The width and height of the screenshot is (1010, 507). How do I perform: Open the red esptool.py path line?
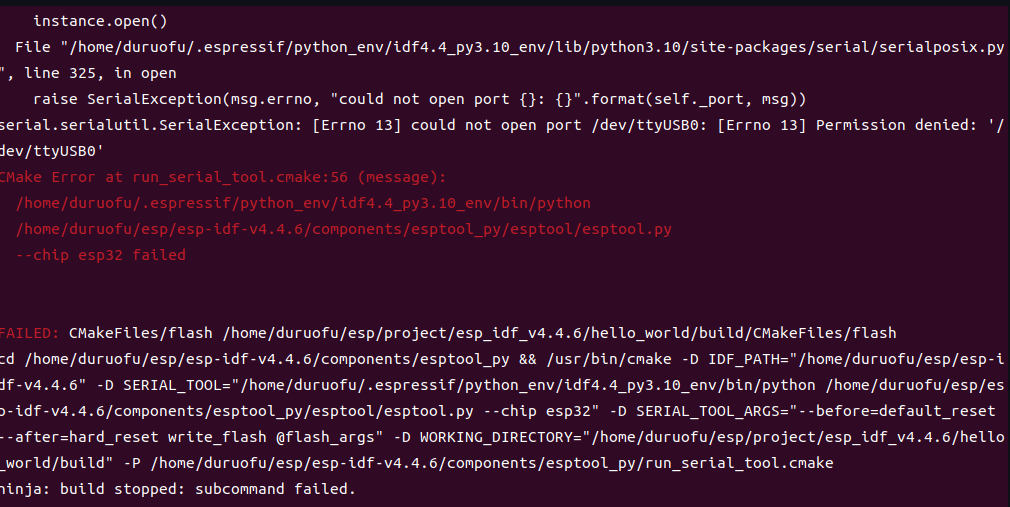click(x=343, y=229)
